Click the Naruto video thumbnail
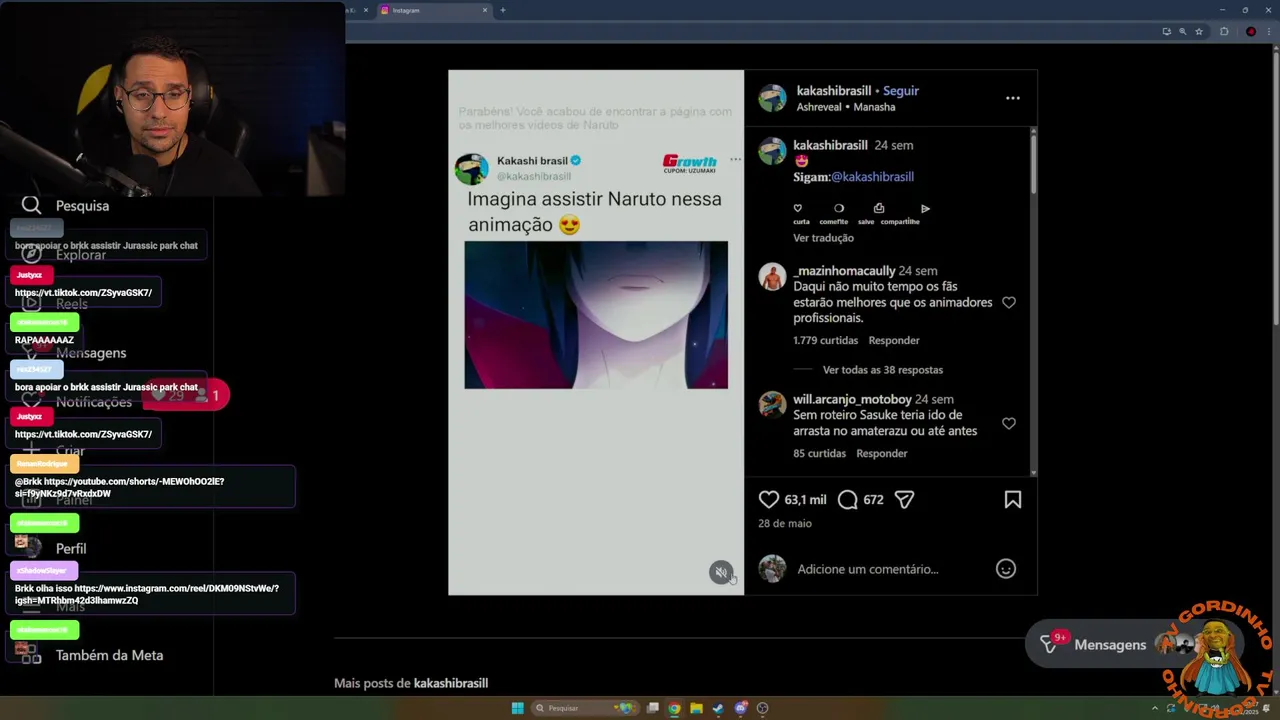Image resolution: width=1280 pixels, height=720 pixels. pyautogui.click(x=596, y=315)
